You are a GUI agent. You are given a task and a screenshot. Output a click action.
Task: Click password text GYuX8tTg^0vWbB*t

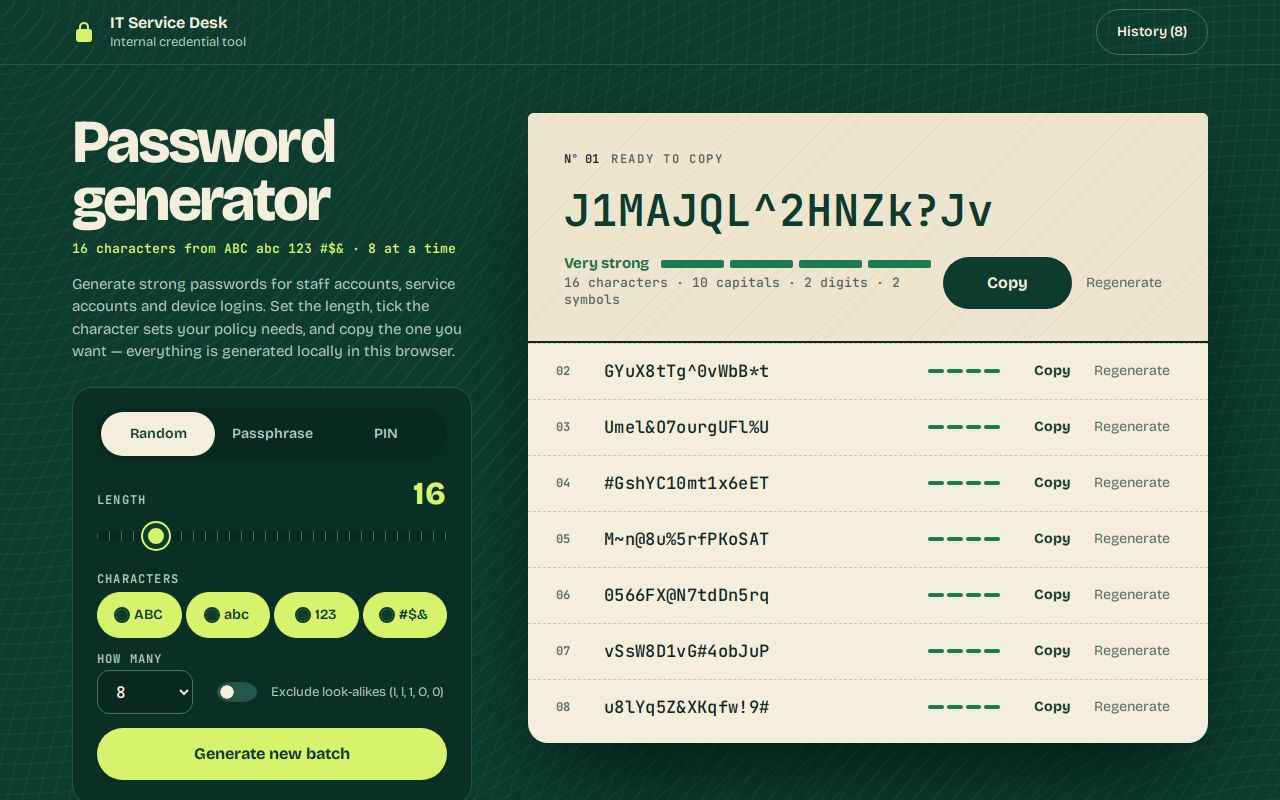point(687,371)
